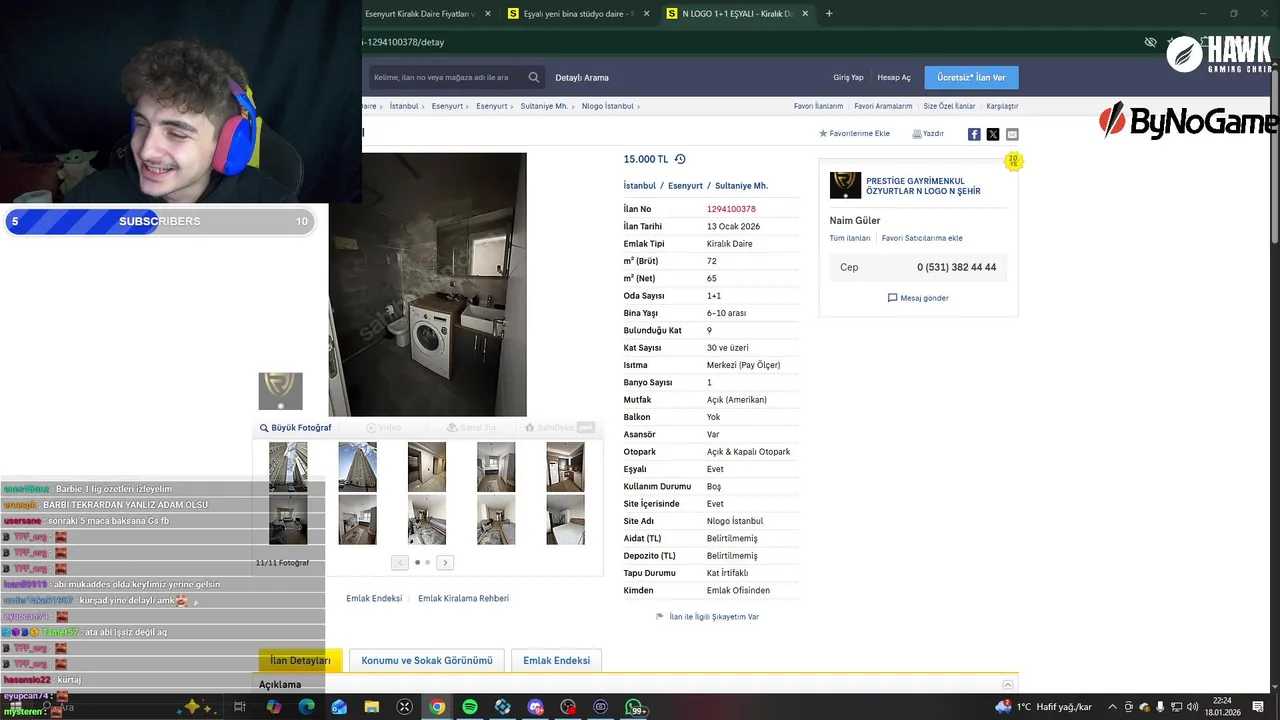Click the eye-slash icon in address bar
The image size is (1280, 720).
point(1150,42)
